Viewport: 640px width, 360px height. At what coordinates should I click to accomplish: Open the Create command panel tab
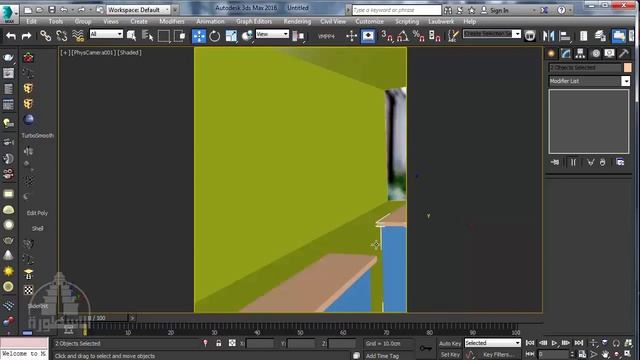point(551,53)
